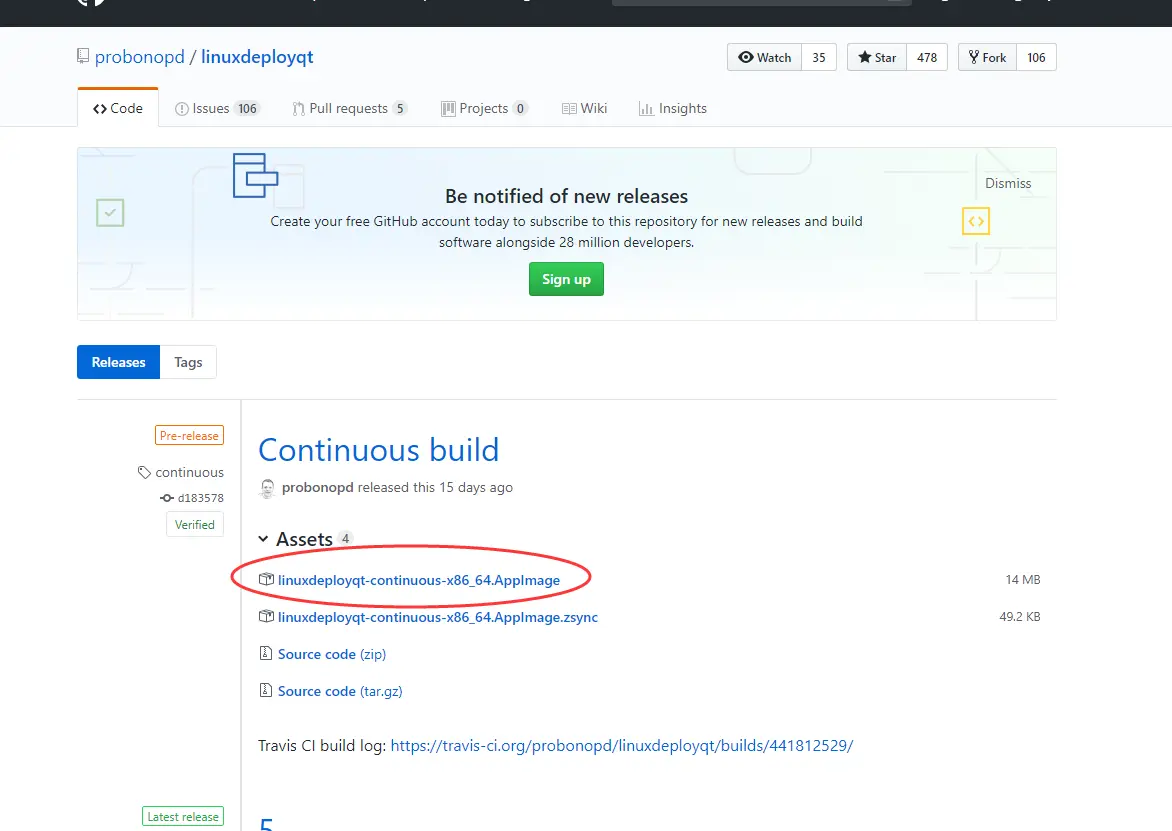Click the zip file icon for Source code (zip)
Screen dimensions: 1172x831
click(x=265, y=653)
